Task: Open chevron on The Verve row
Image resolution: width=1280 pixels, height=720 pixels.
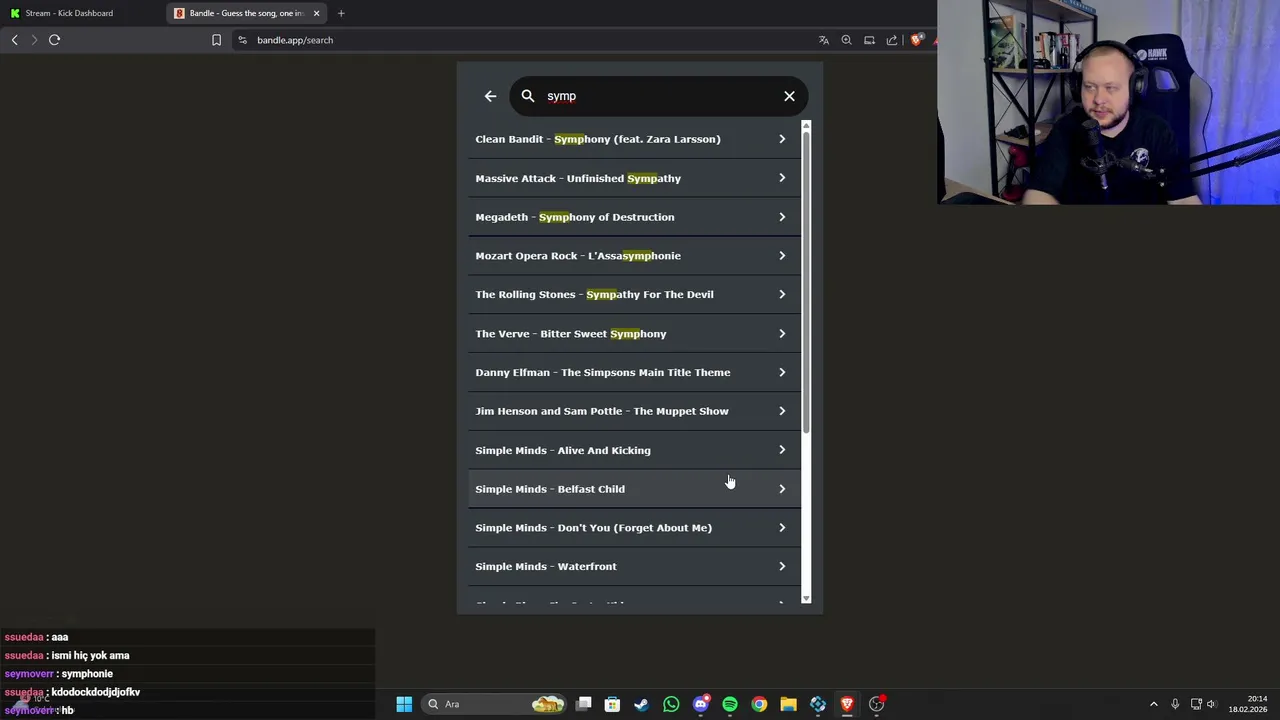Action: click(782, 333)
